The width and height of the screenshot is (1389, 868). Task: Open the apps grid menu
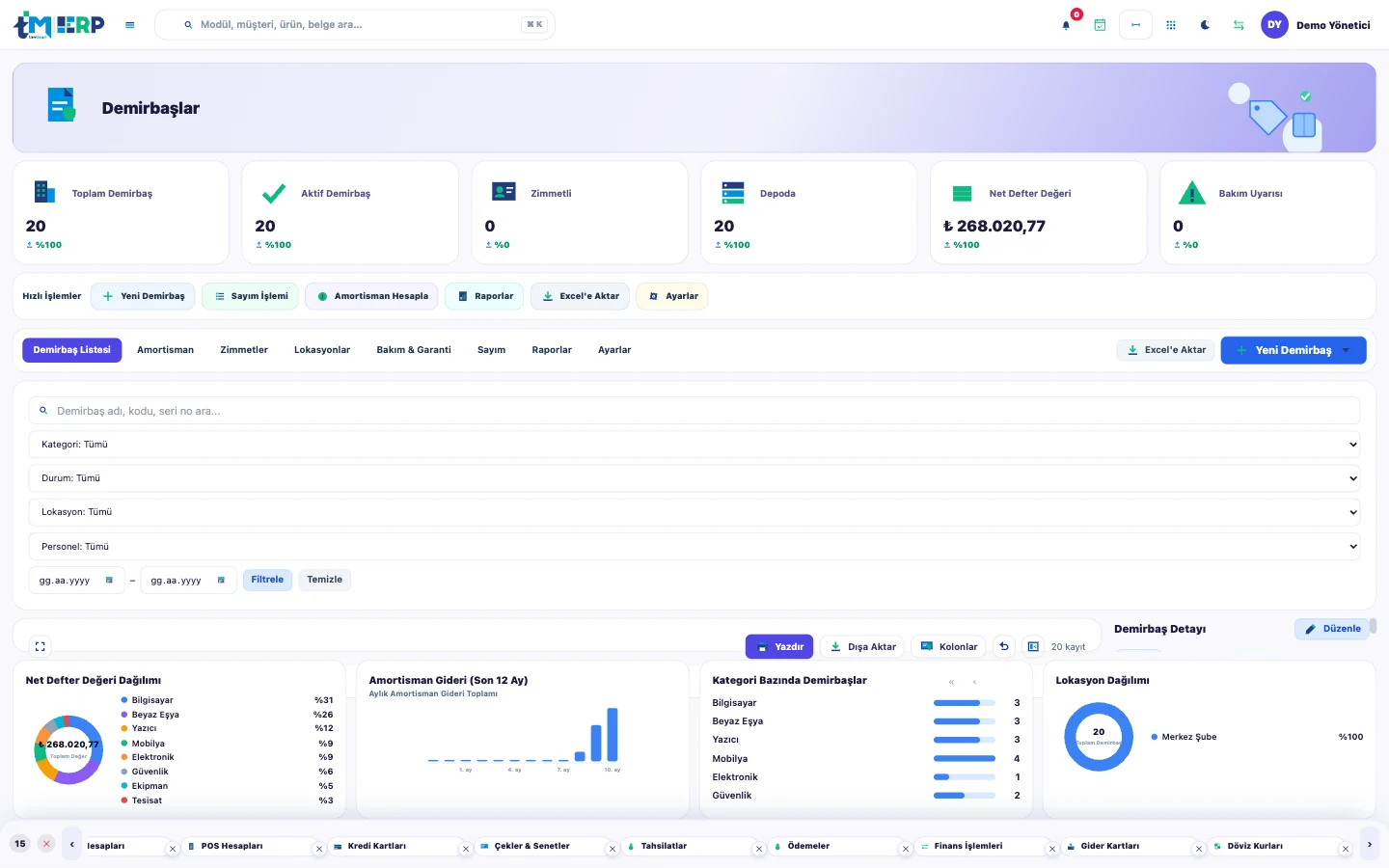click(1171, 25)
